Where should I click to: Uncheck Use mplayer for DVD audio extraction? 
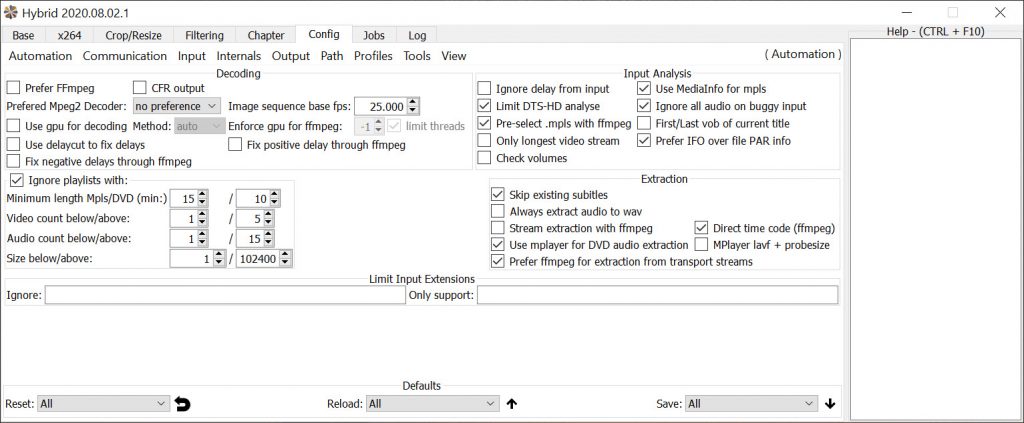coord(498,245)
